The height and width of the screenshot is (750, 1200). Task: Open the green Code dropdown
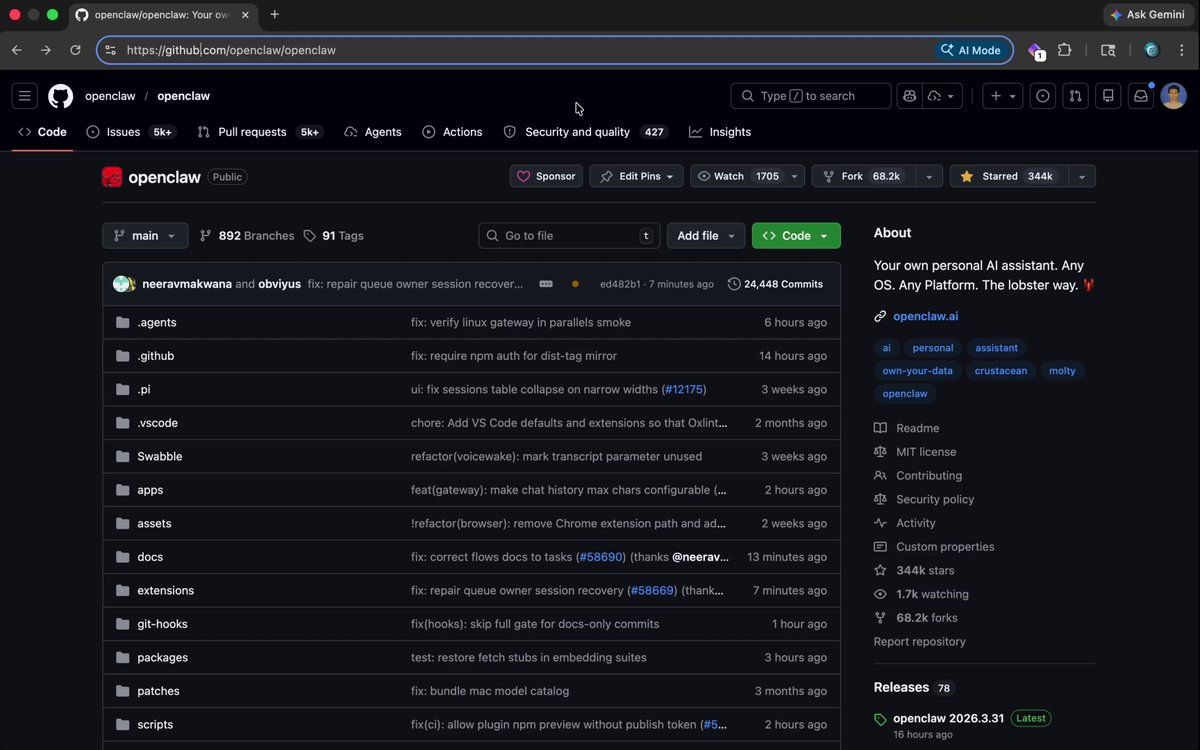(x=796, y=236)
